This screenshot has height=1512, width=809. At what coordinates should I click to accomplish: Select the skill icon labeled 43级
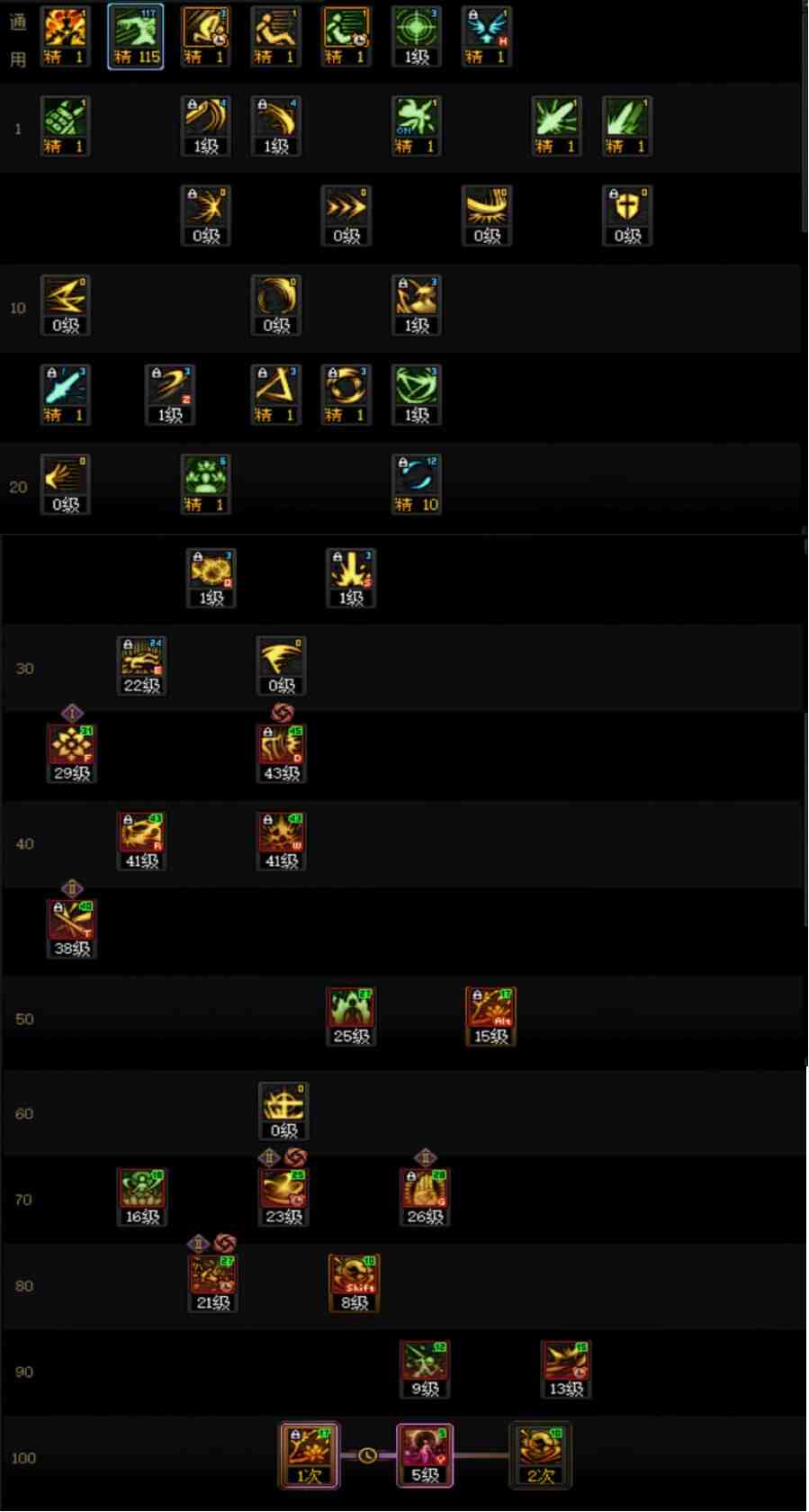(282, 753)
